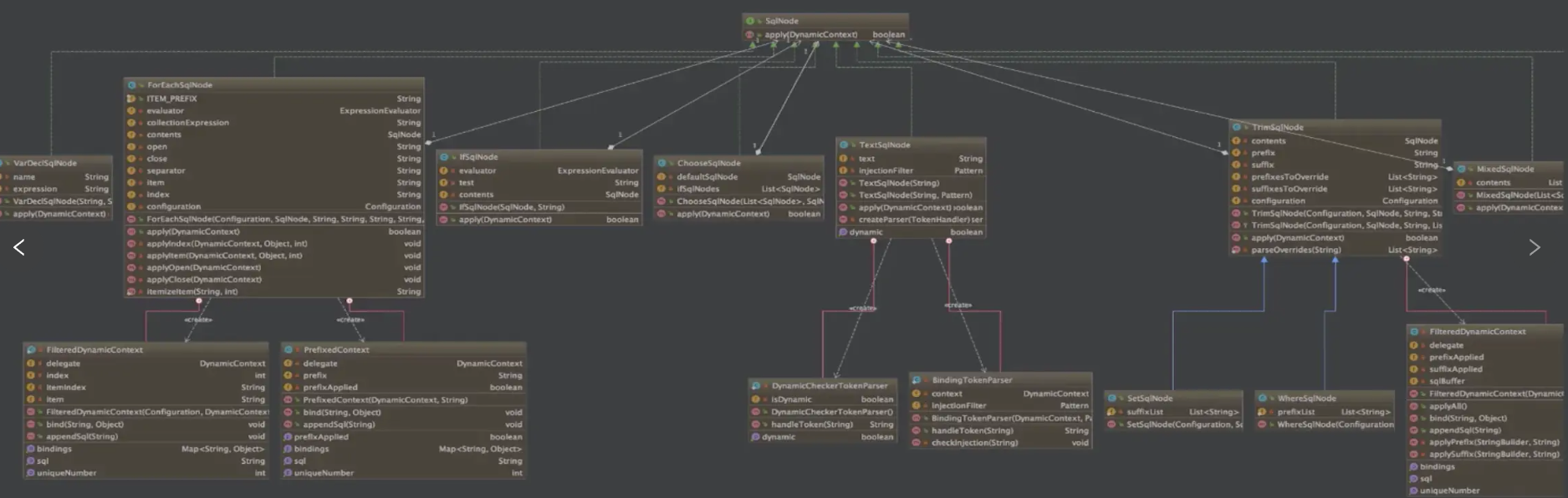Click the ChooseSqlNode class icon

pyautogui.click(x=661, y=164)
